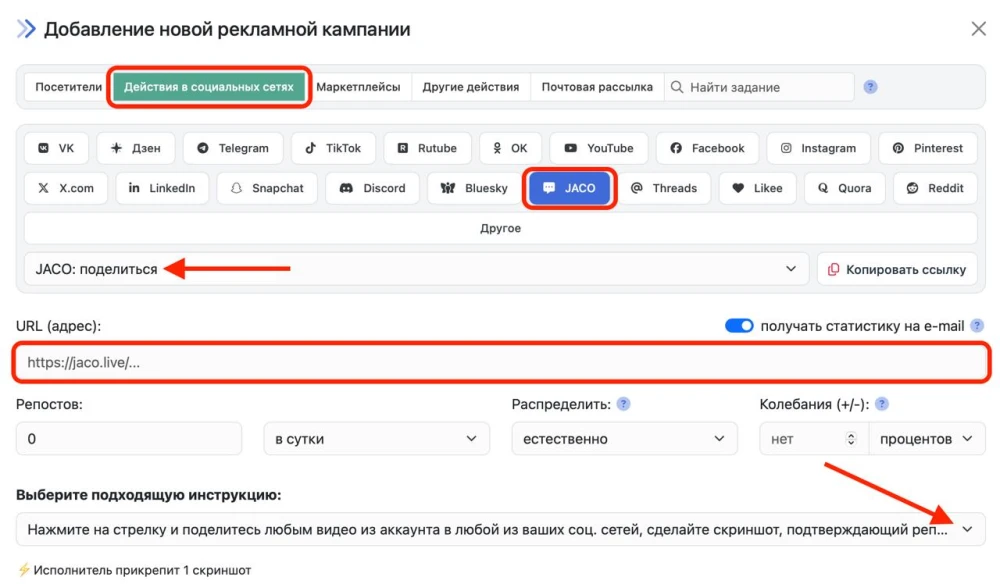
Task: Switch to the 'Маркетплейсы' tab
Action: 358,87
